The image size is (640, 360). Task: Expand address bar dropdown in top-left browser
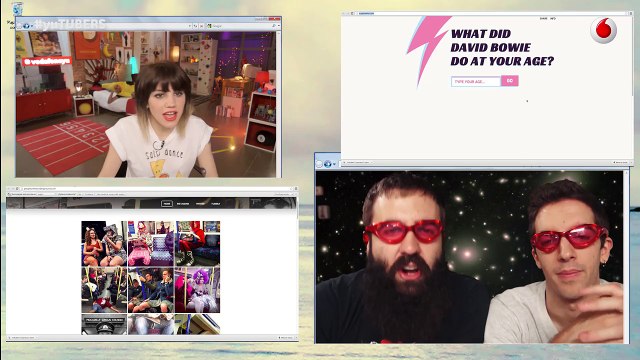click(190, 26)
